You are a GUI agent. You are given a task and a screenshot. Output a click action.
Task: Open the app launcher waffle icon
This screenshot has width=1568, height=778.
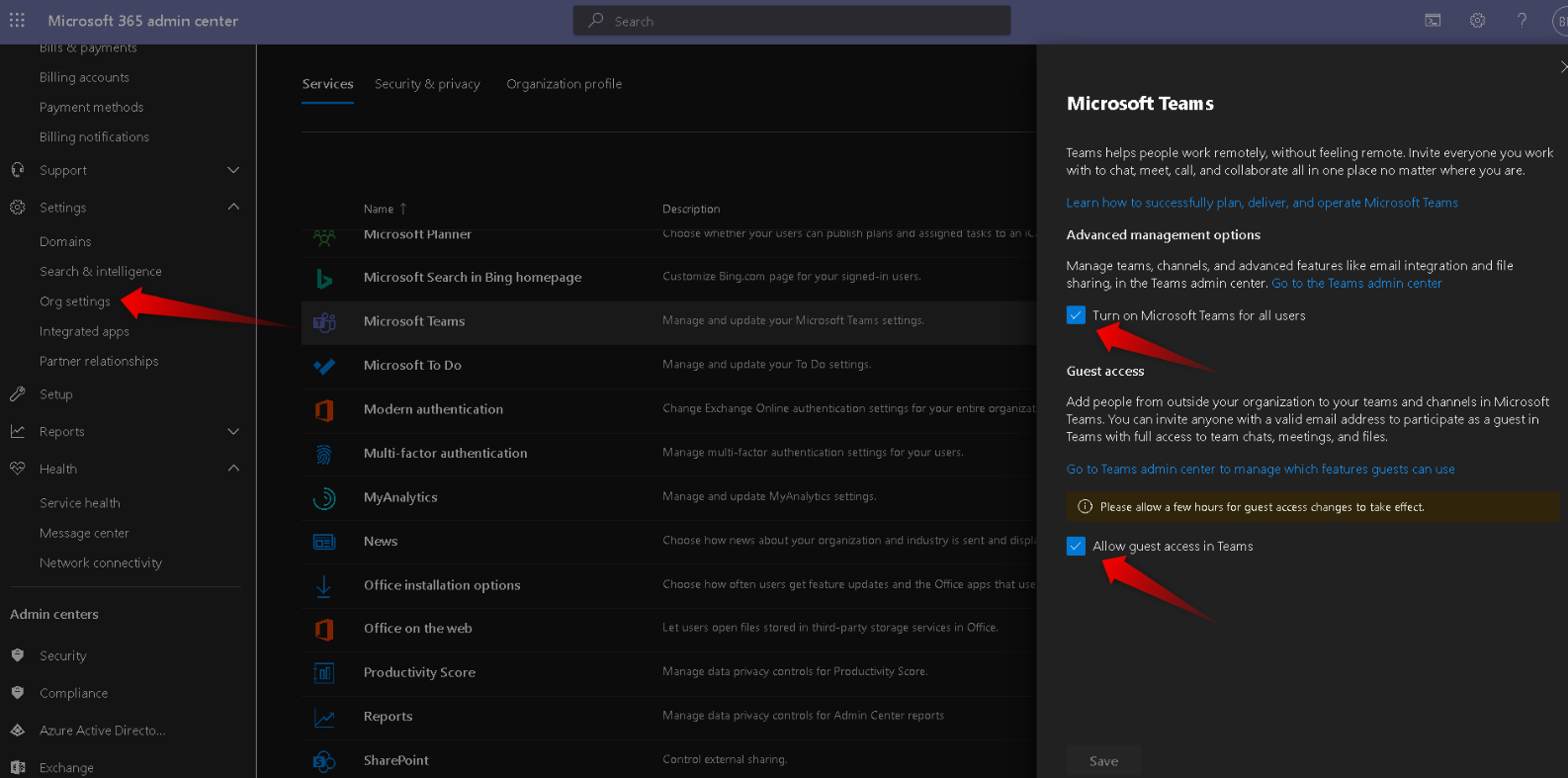click(x=17, y=20)
